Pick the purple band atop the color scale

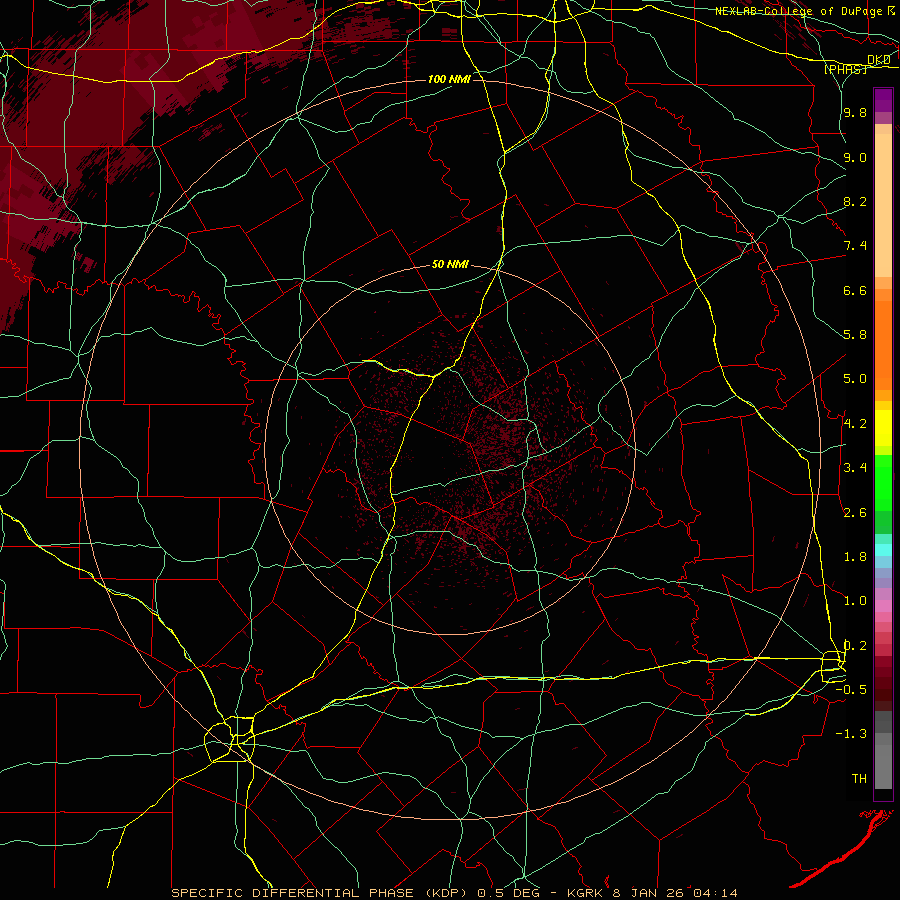tap(883, 100)
